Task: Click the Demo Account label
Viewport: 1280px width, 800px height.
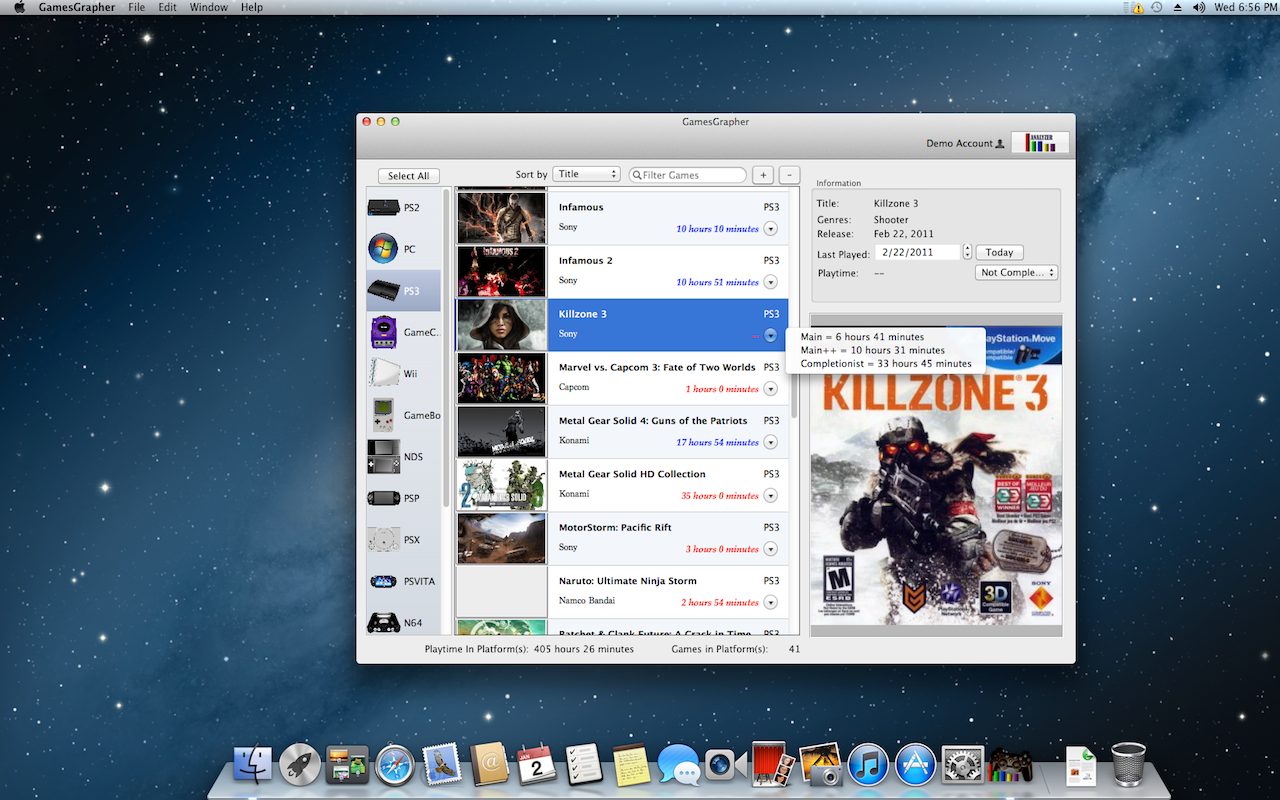Action: (x=959, y=144)
